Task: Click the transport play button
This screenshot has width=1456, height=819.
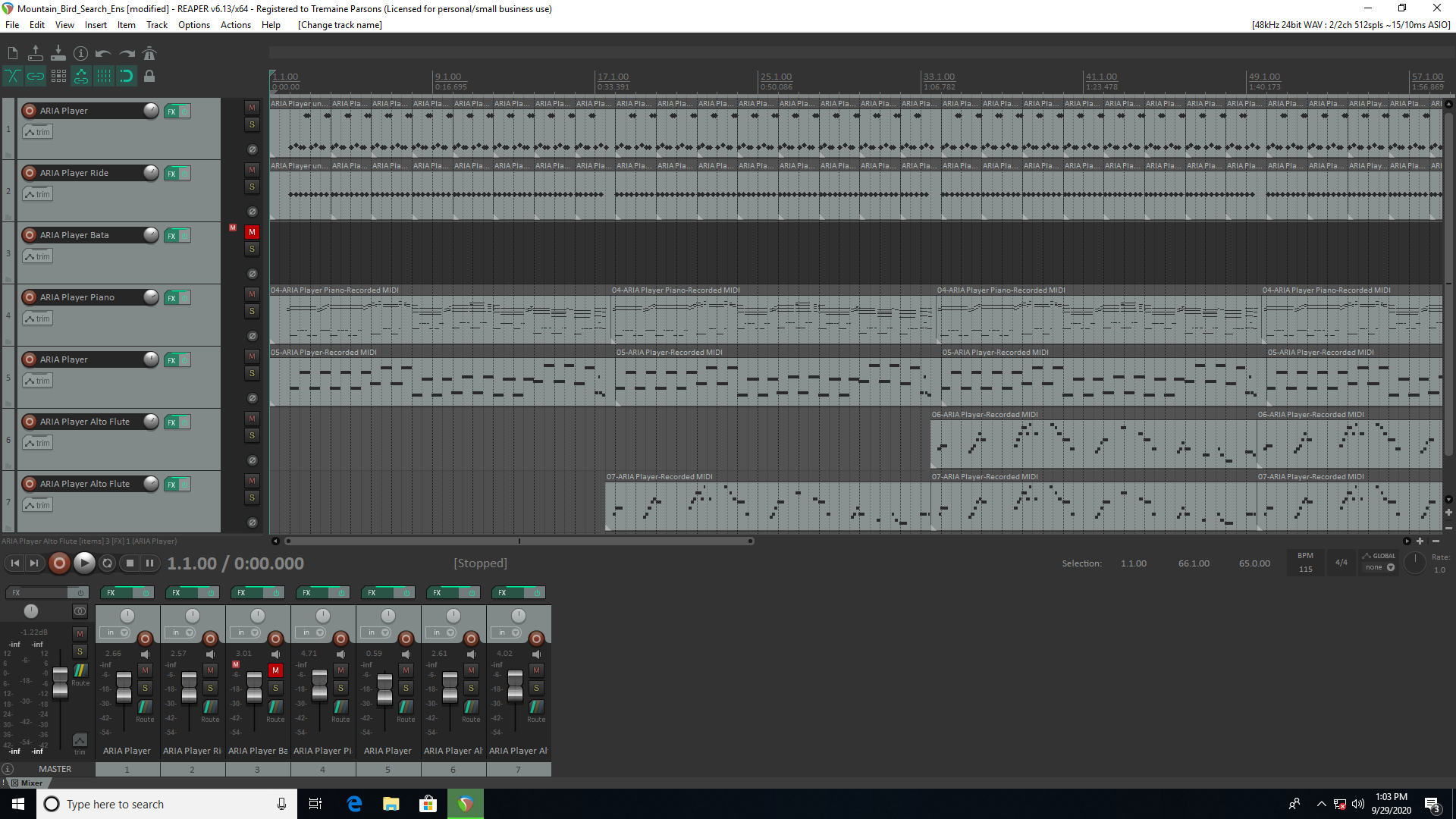Action: pos(84,563)
